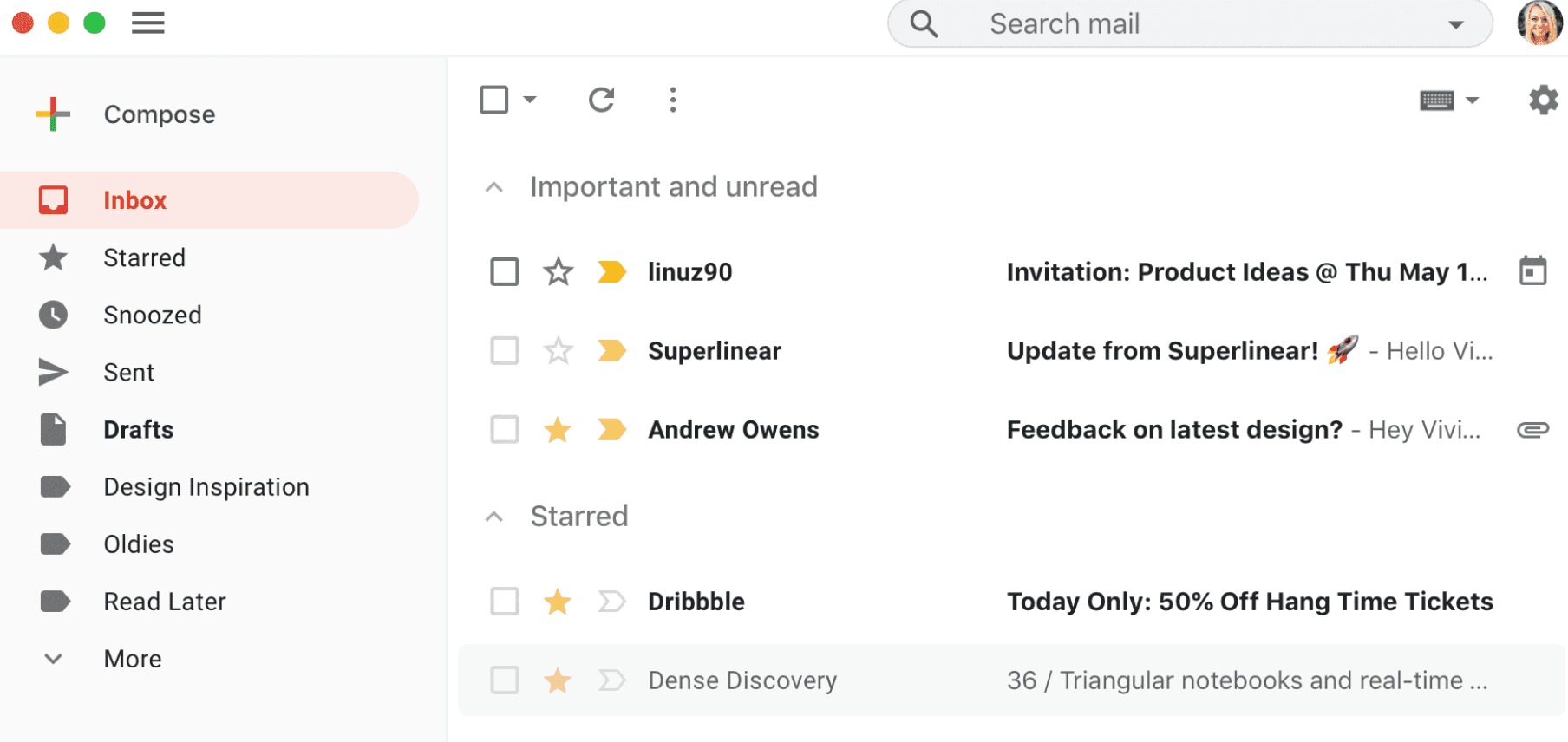Tick the Superlinear email checkbox

click(x=505, y=351)
